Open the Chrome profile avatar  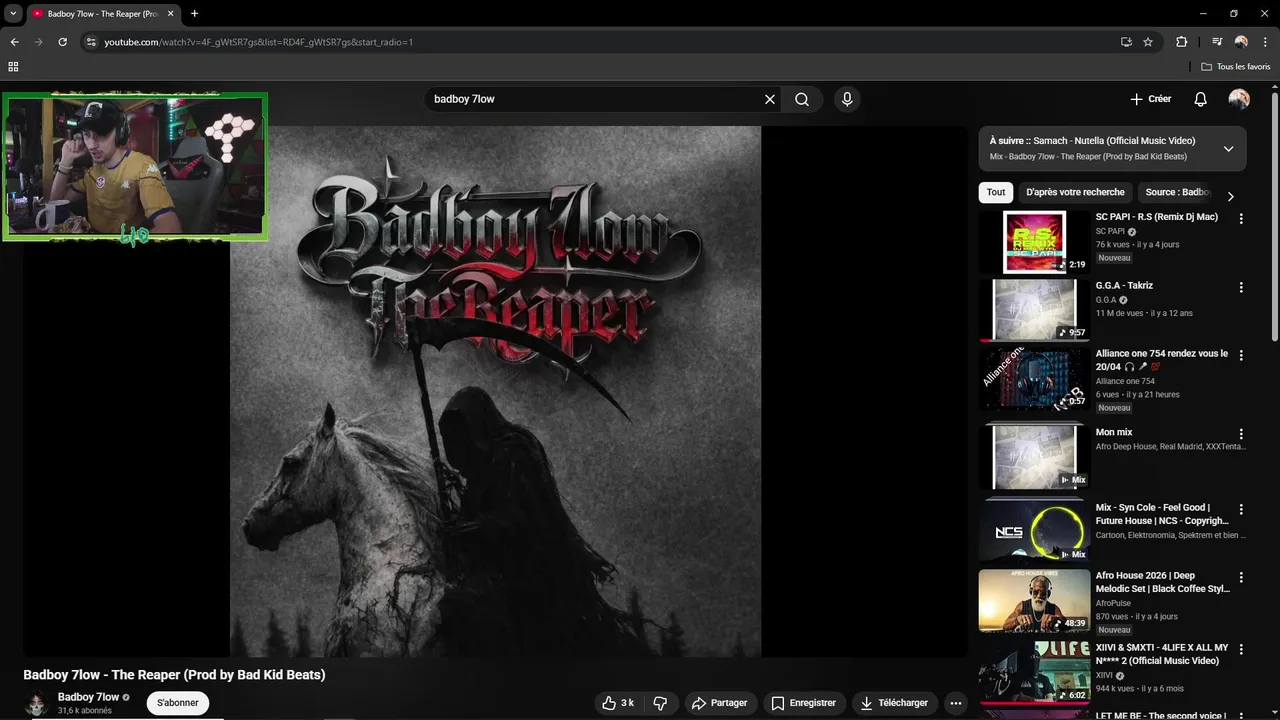click(1241, 42)
